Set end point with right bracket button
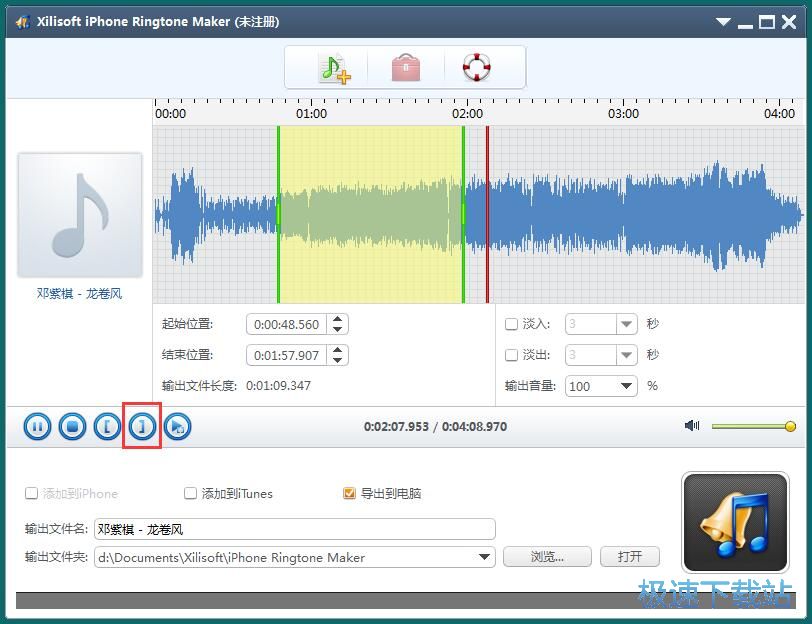Viewport: 812px width, 624px height. coord(142,427)
